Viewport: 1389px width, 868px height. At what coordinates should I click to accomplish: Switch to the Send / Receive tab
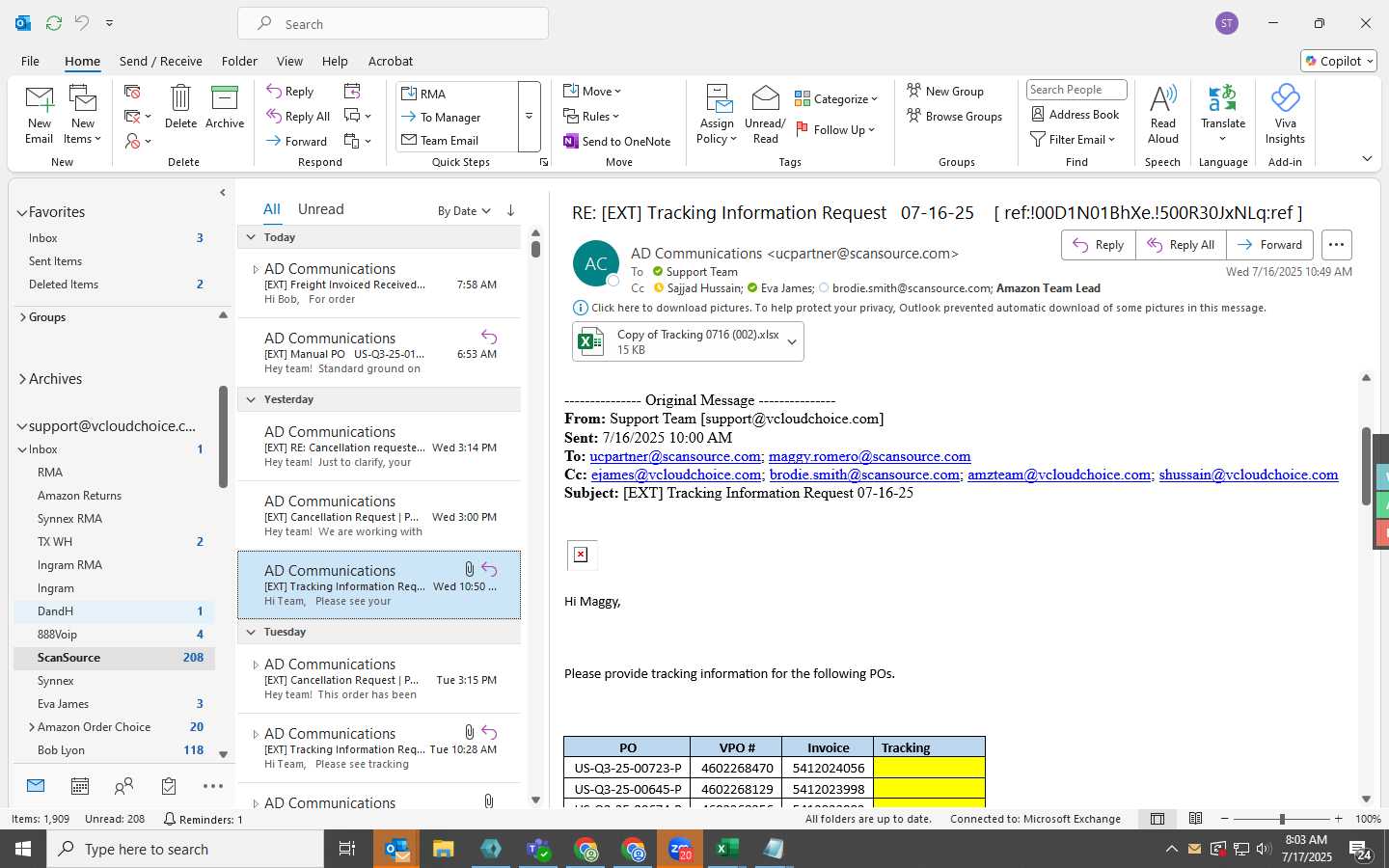coord(161,61)
